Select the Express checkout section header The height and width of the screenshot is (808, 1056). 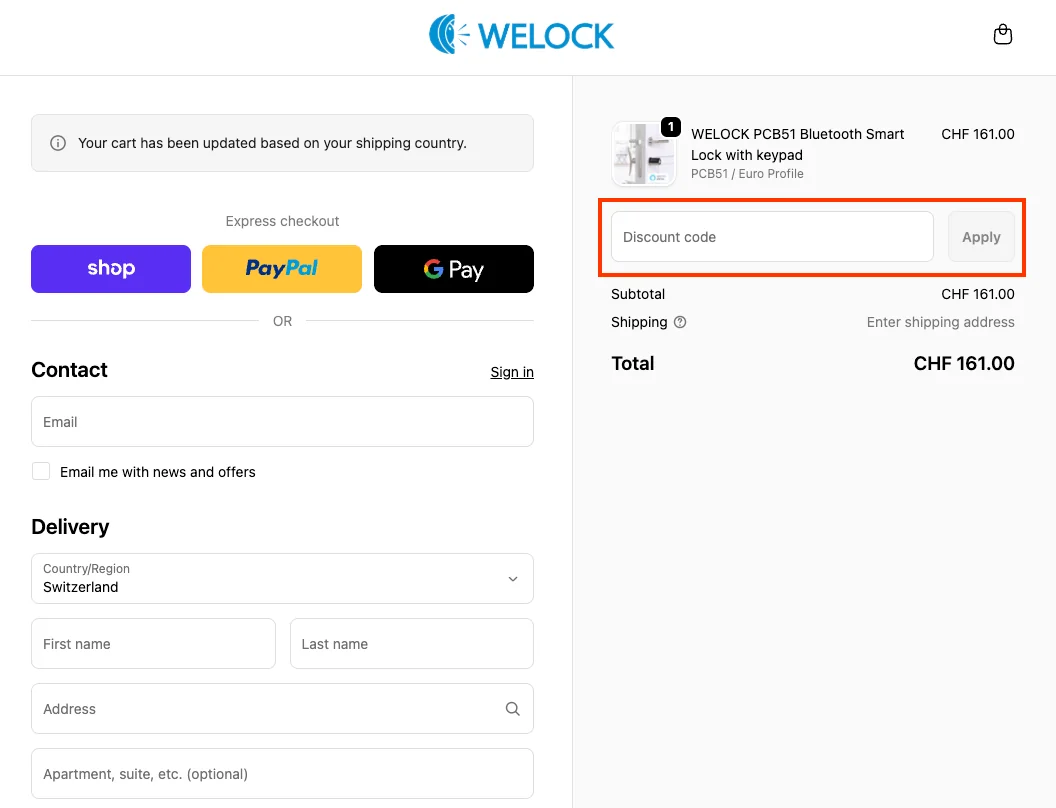pyautogui.click(x=281, y=221)
